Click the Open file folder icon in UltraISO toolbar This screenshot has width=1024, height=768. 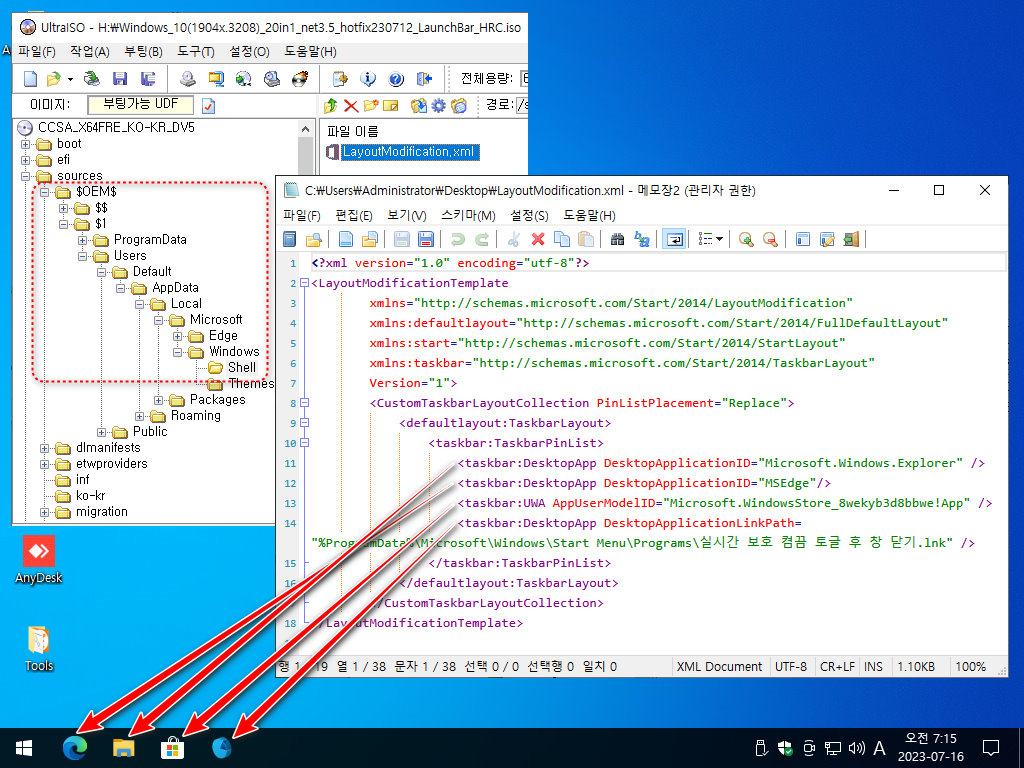click(x=54, y=79)
